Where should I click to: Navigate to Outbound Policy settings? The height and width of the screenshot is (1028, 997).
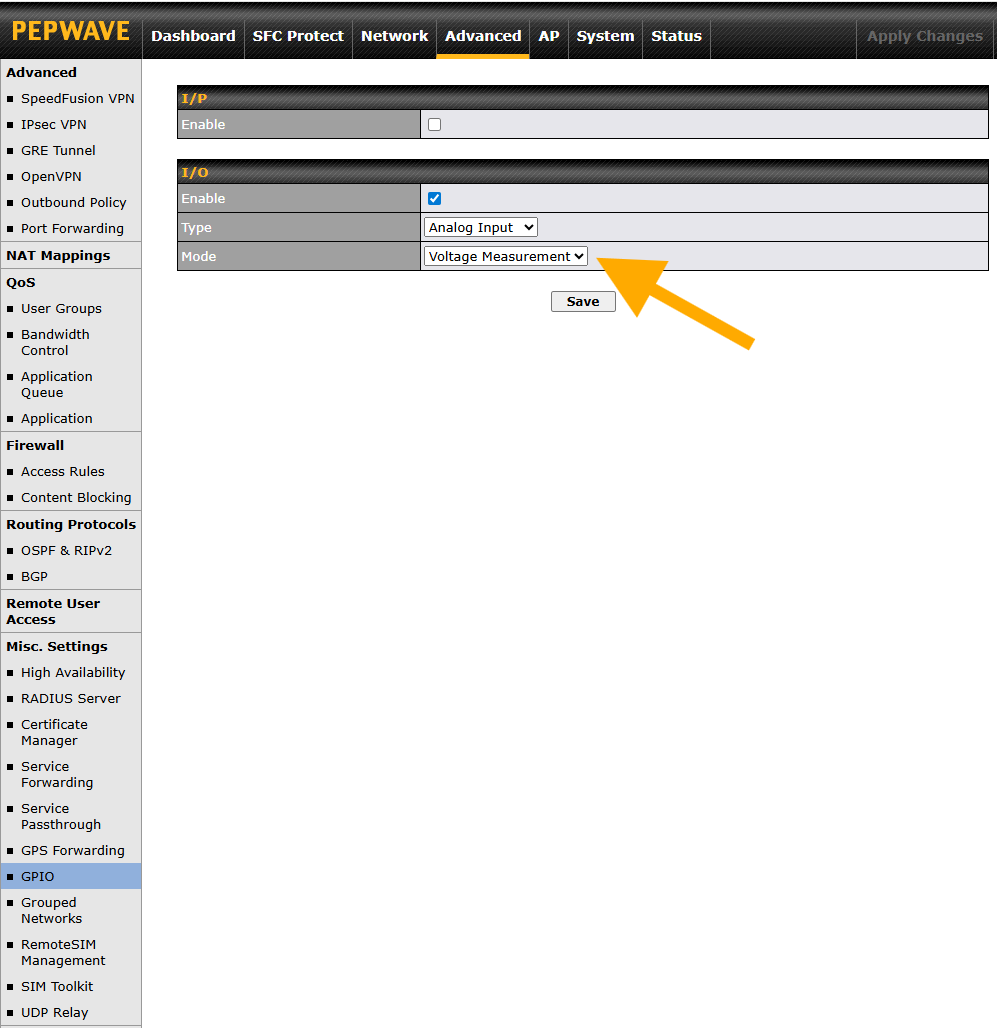pyautogui.click(x=73, y=203)
